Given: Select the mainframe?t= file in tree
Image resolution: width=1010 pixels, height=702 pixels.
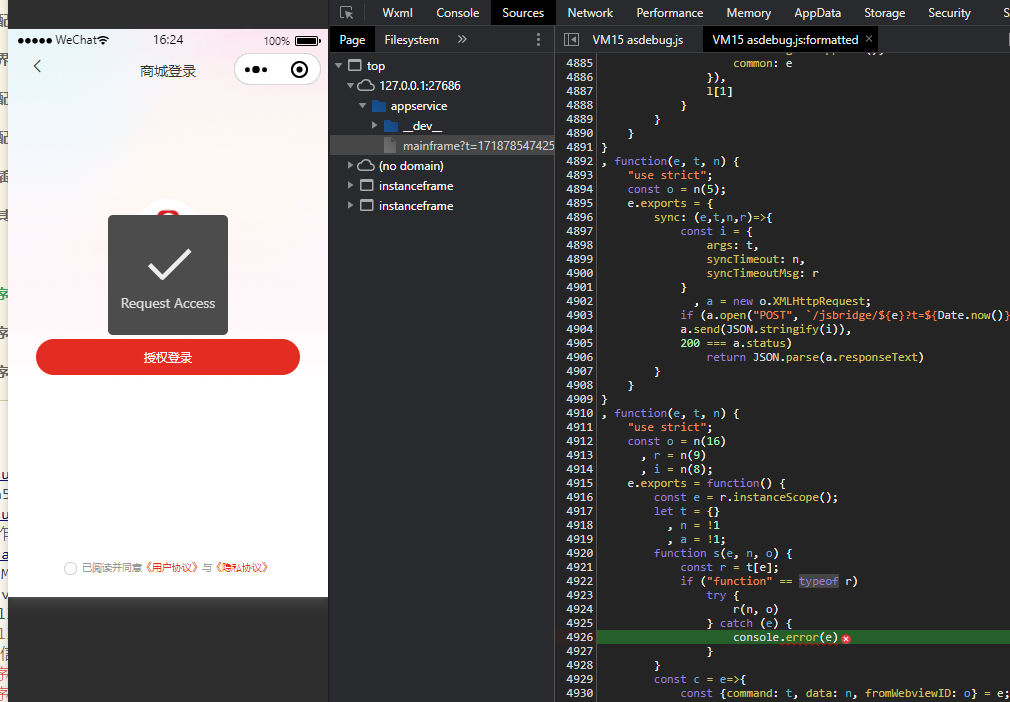Looking at the screenshot, I should tap(442, 146).
